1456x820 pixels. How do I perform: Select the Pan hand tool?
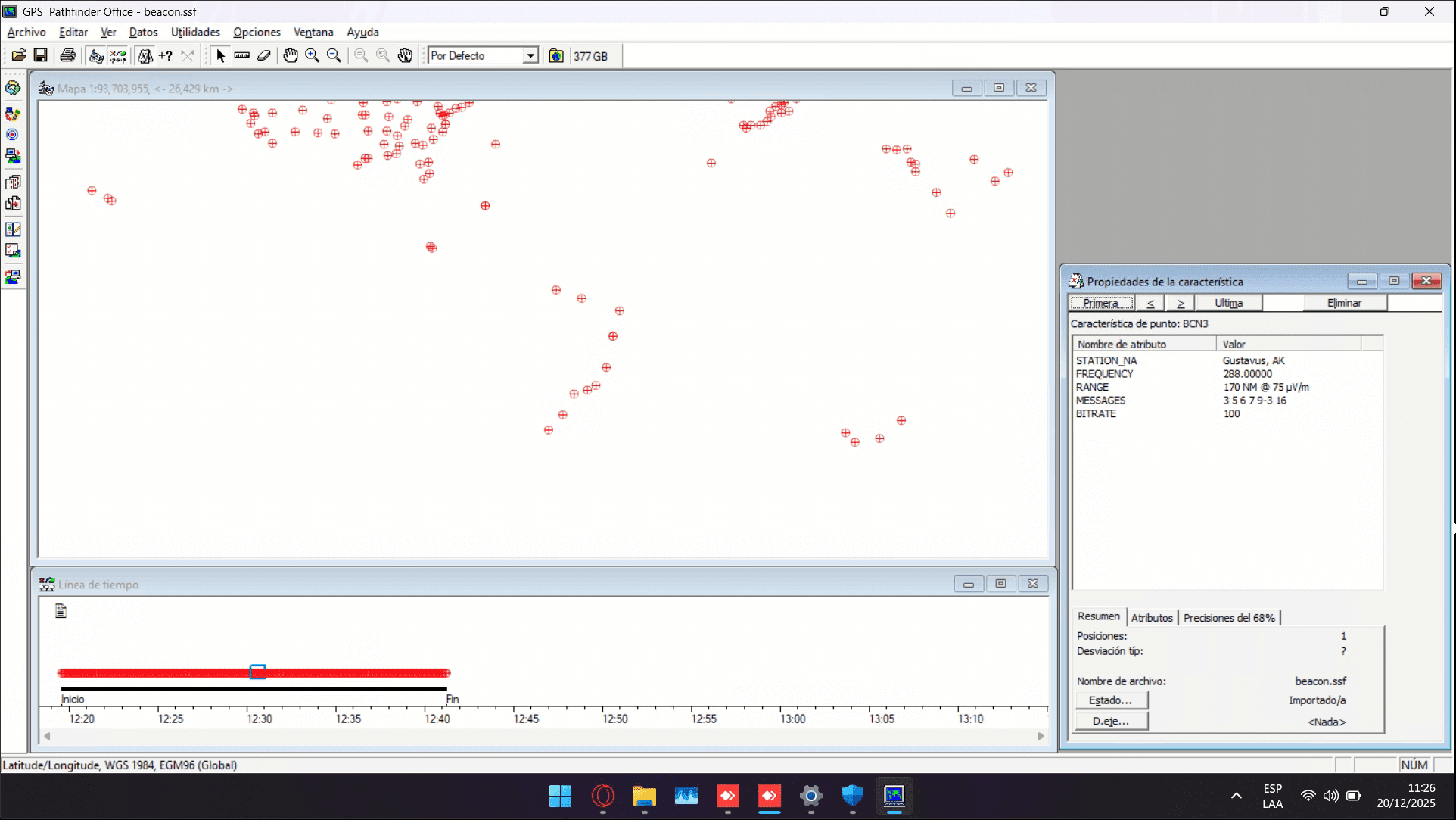pos(291,55)
